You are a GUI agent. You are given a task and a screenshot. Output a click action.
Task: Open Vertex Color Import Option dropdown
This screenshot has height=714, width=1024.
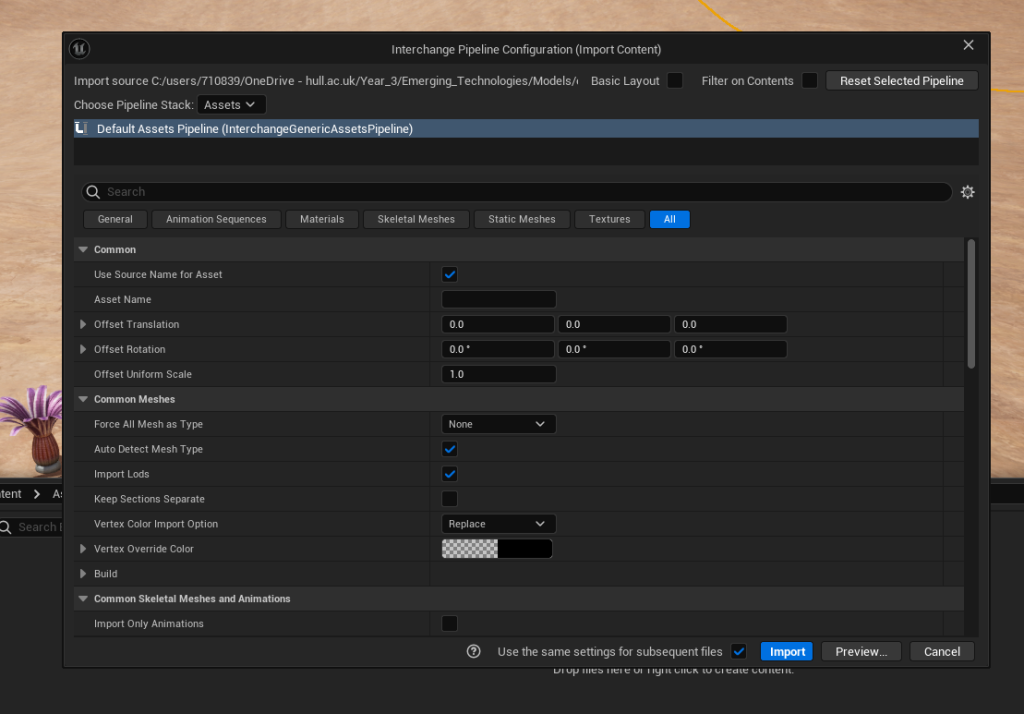tap(498, 524)
